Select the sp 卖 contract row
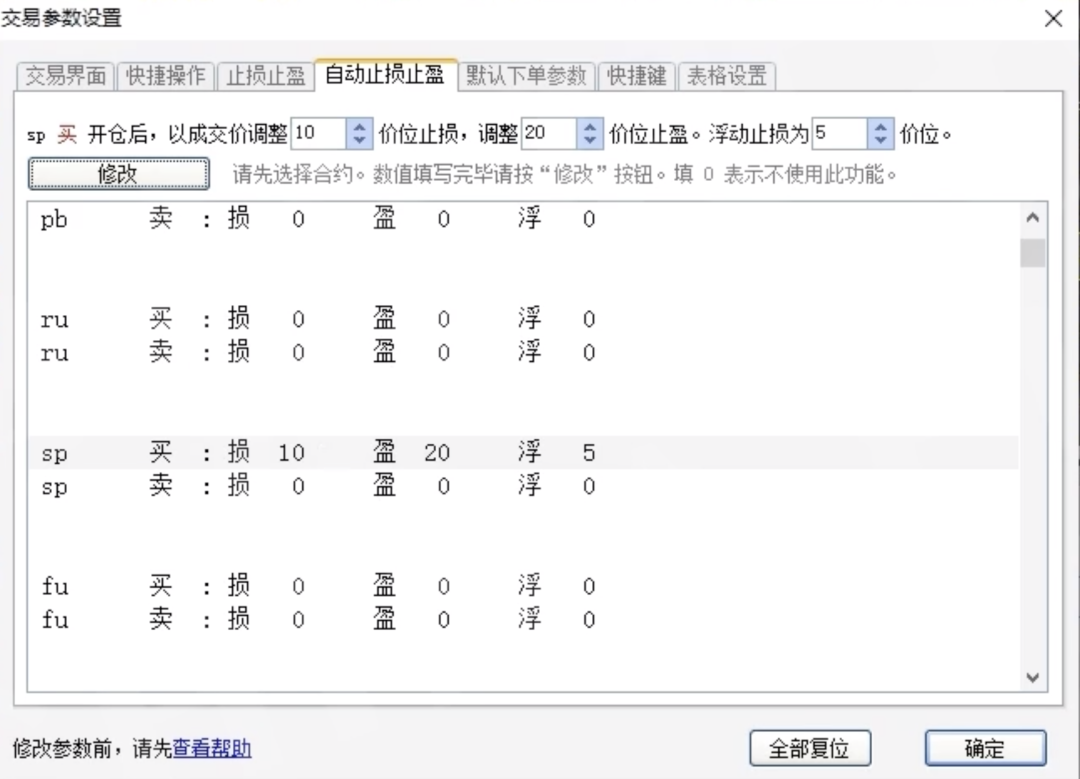This screenshot has width=1080, height=779. [300, 486]
